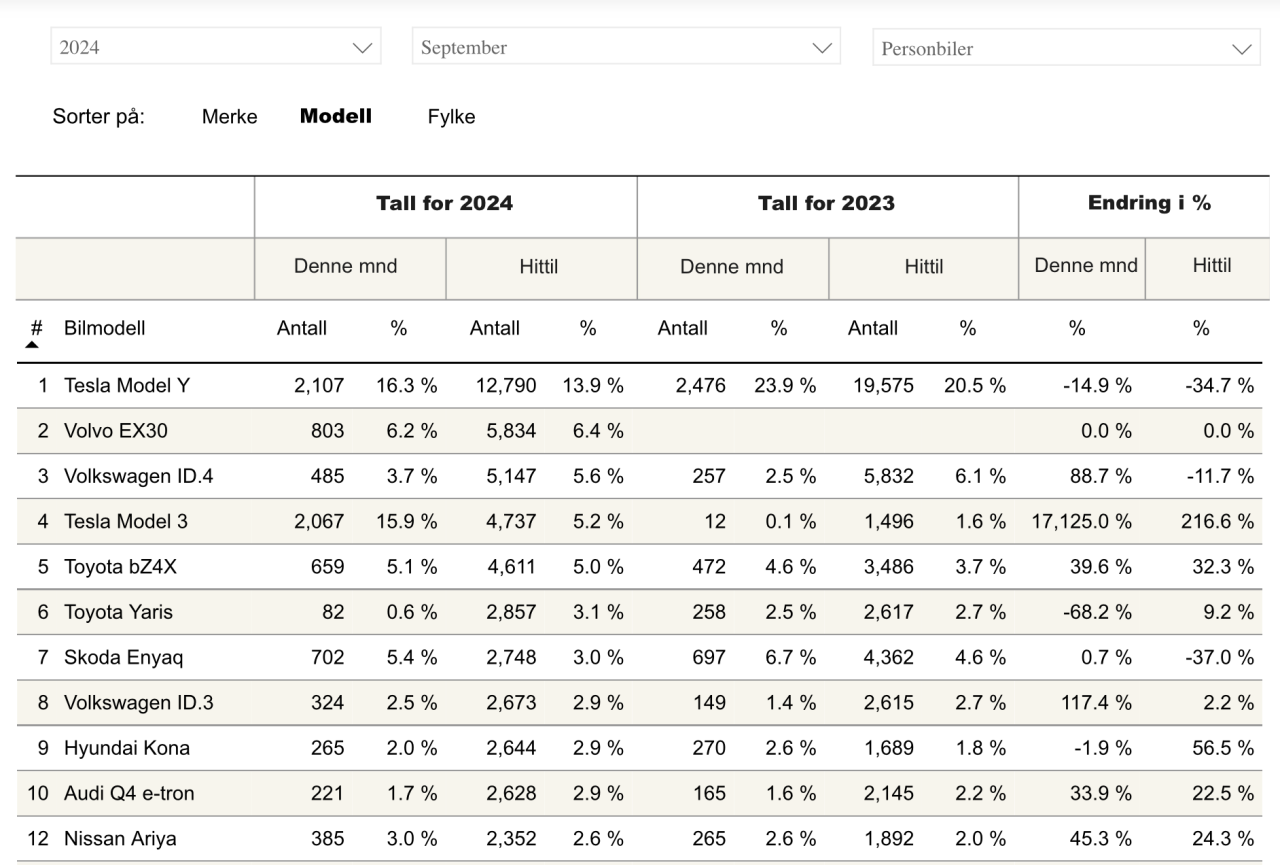Select Tesla Model 3 in the table
Screen dimensions: 1280x865
click(x=126, y=522)
